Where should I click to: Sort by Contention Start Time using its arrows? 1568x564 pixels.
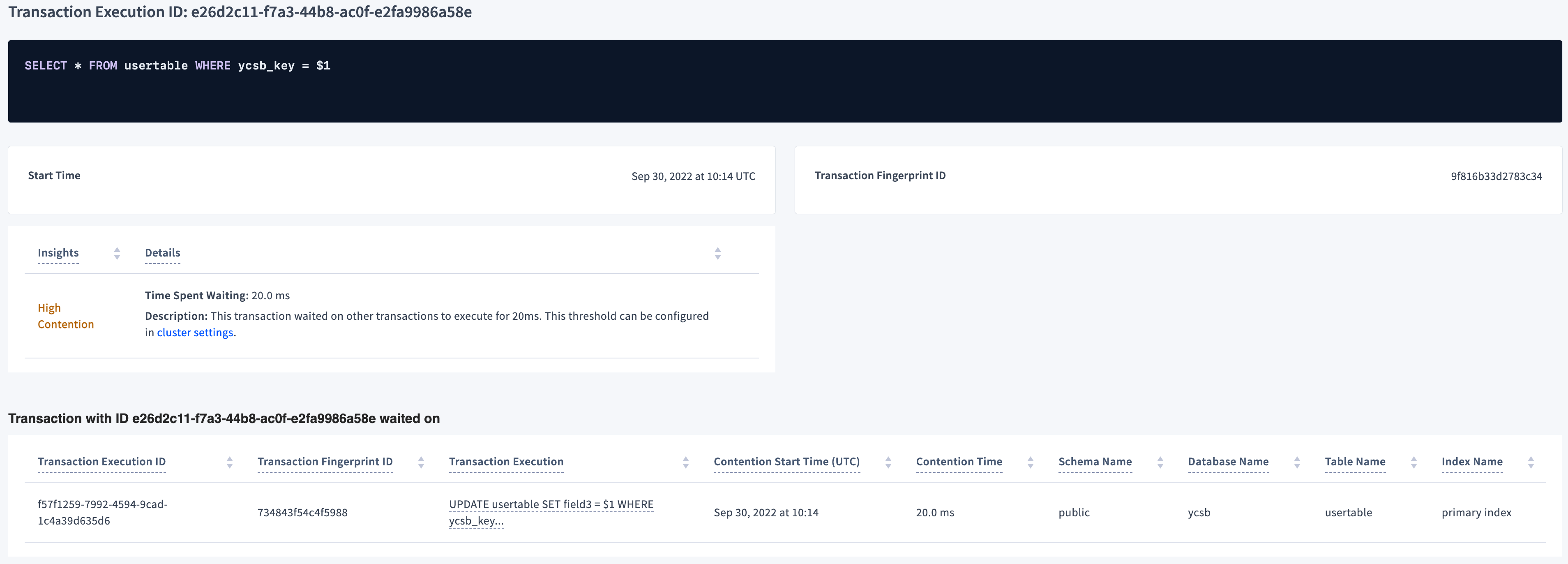click(888, 462)
